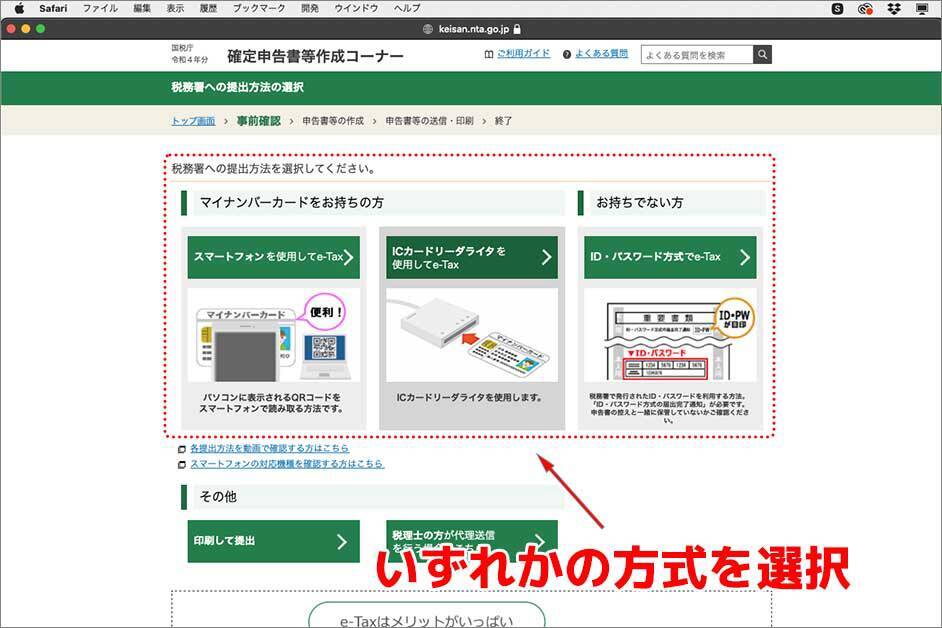
Task: Open the よくある質問 link
Action: coord(601,54)
